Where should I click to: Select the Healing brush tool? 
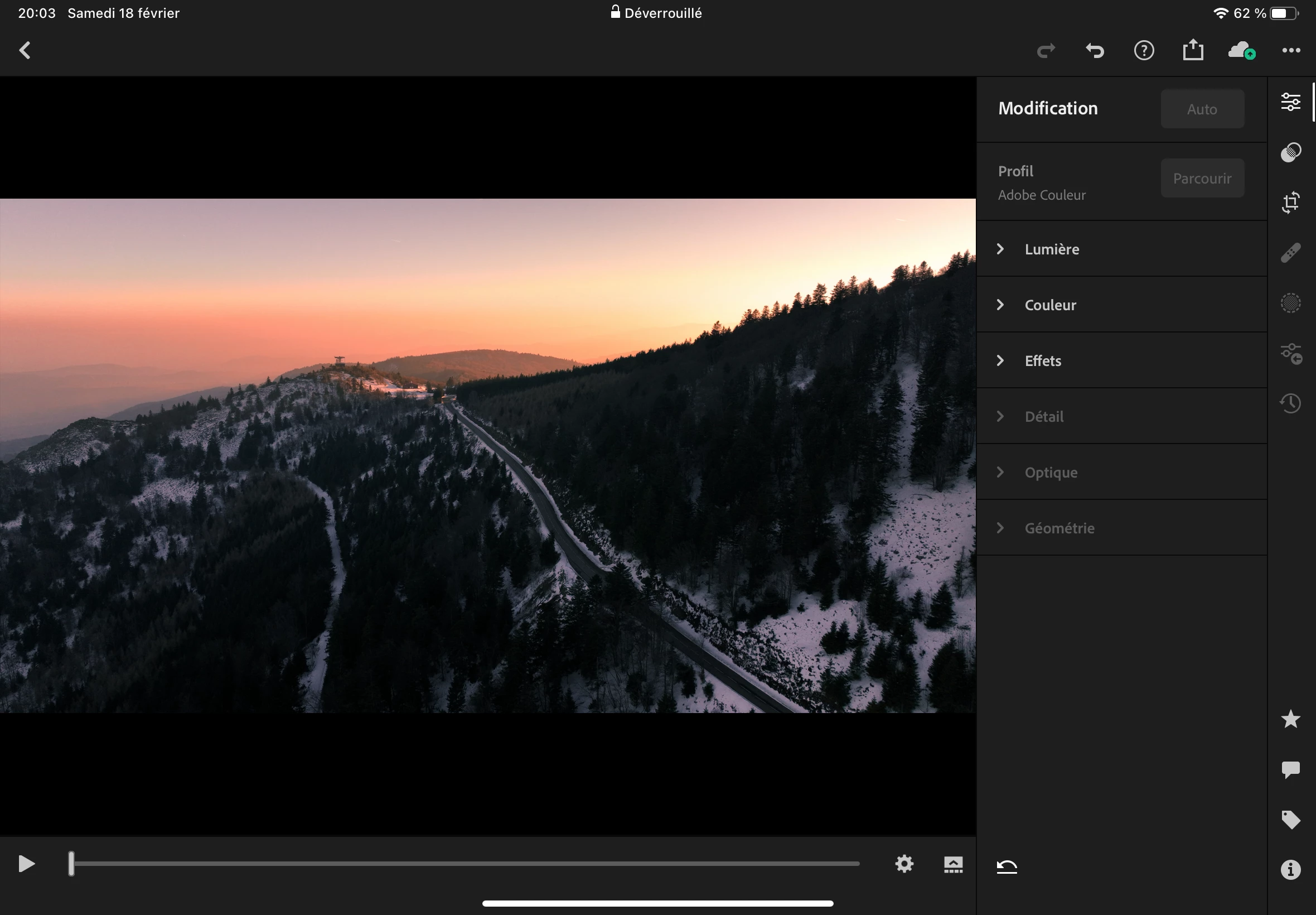coord(1290,253)
